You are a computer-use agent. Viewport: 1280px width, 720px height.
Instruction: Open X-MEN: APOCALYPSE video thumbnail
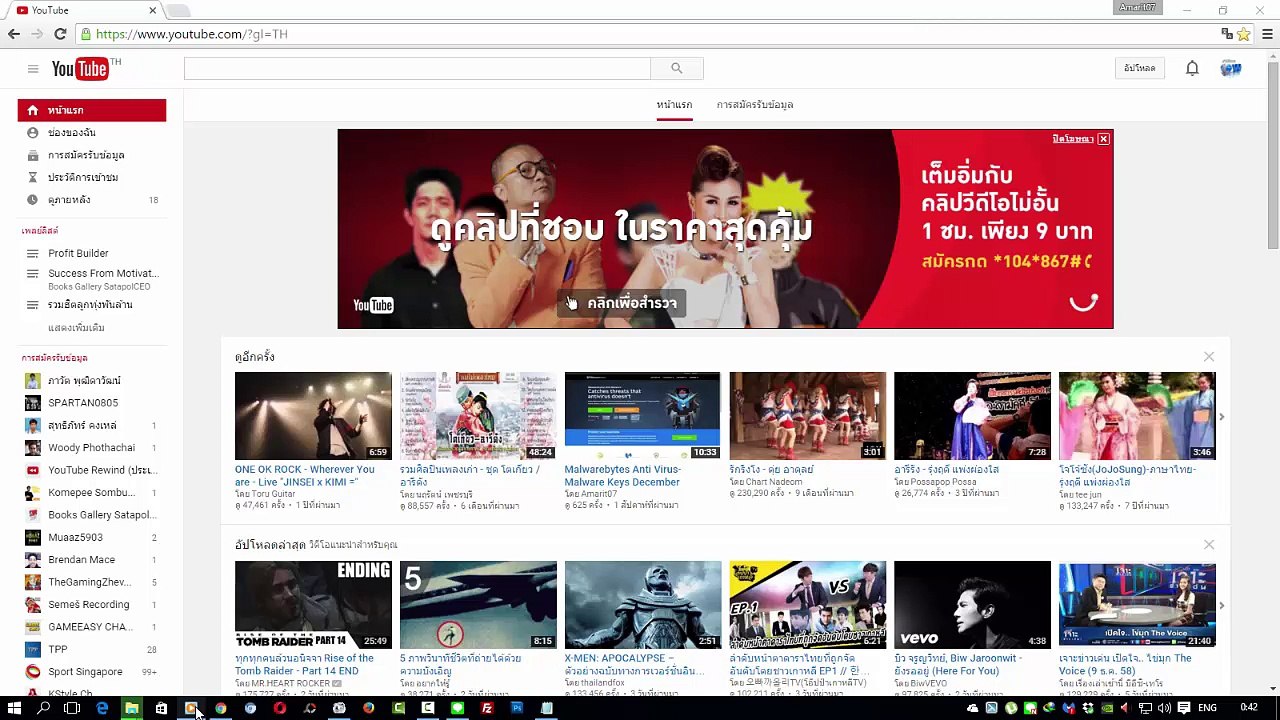click(642, 605)
